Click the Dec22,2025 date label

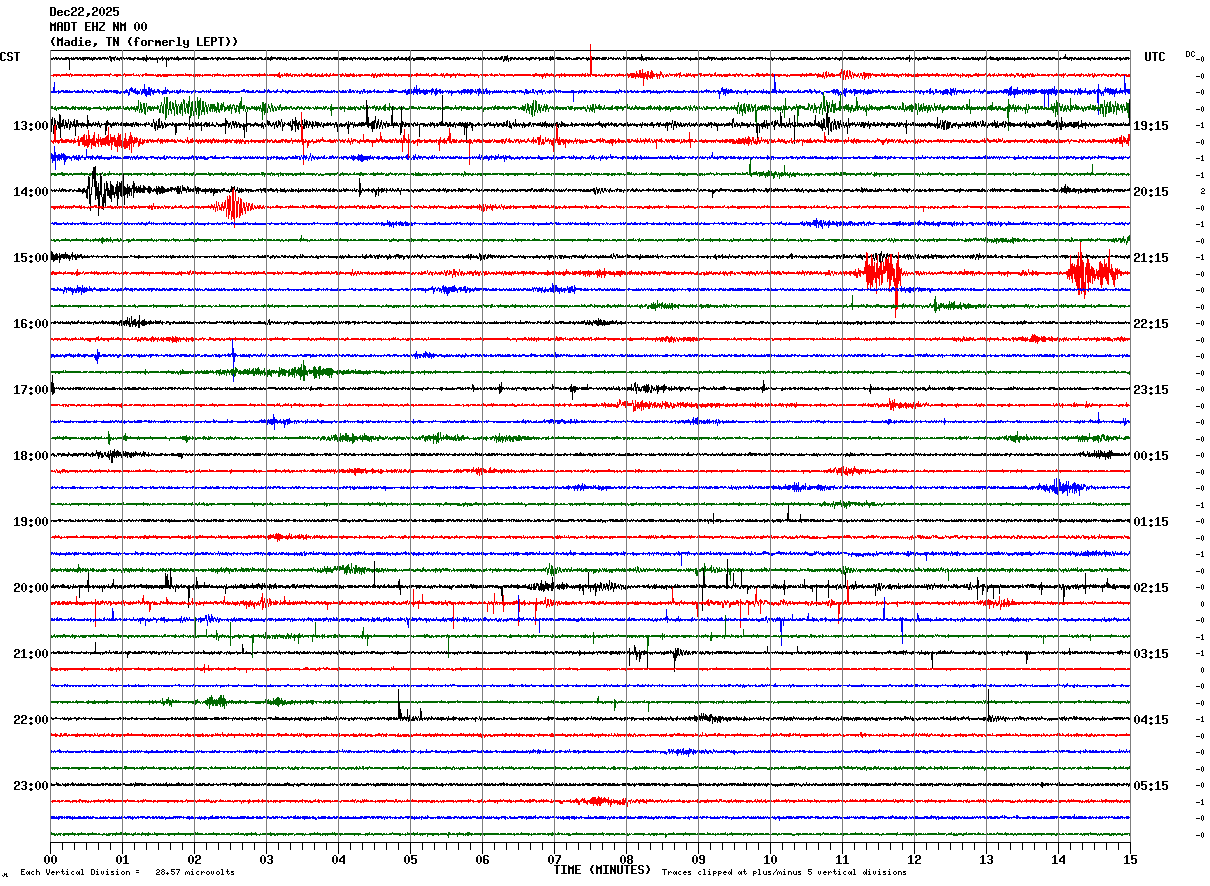click(84, 12)
